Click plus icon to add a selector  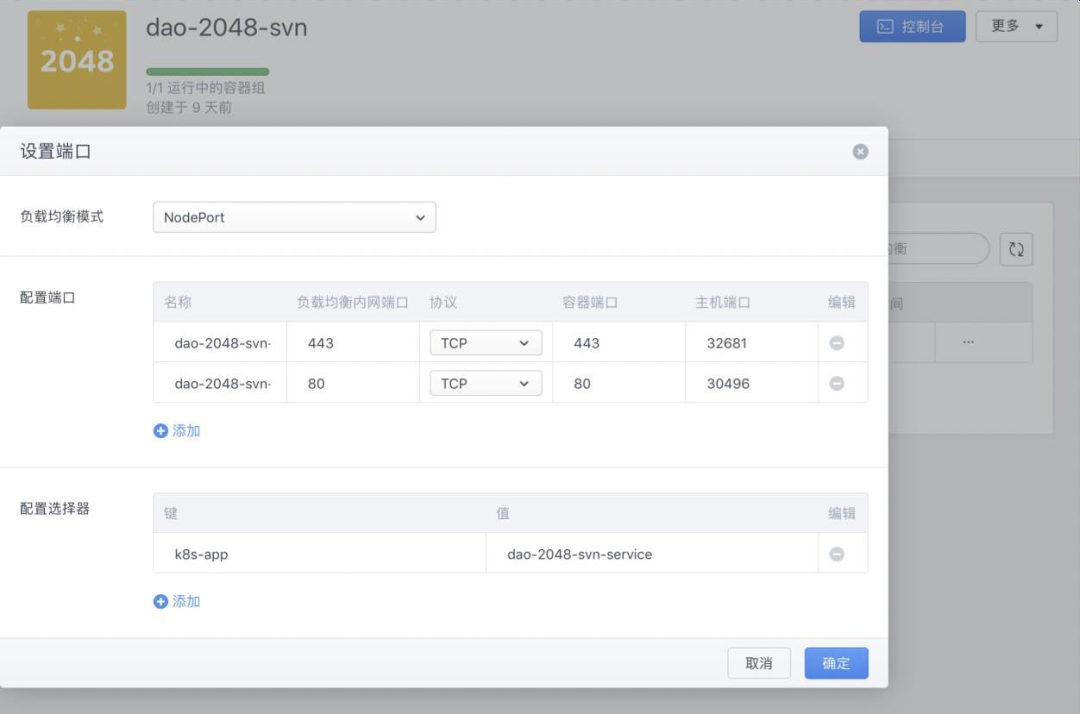161,602
